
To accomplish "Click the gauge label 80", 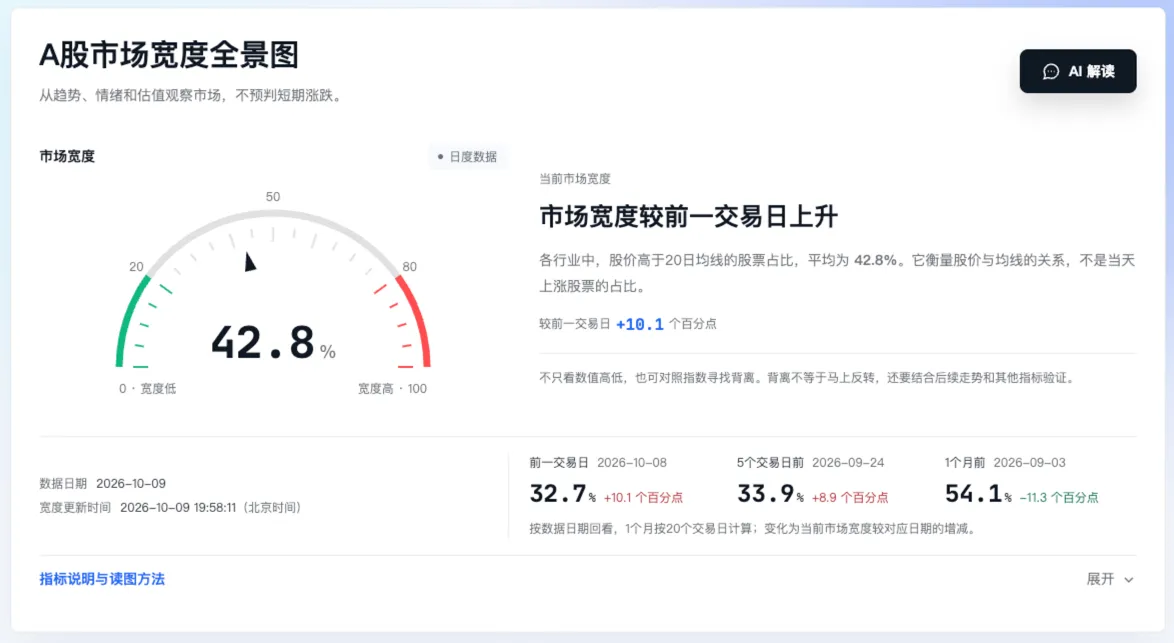I will tap(410, 266).
